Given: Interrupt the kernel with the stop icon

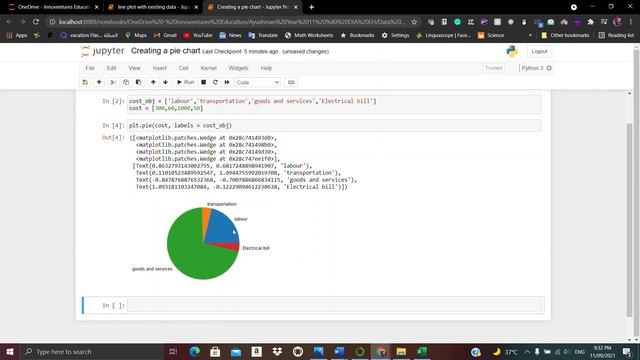Looking at the screenshot, I should click(203, 82).
